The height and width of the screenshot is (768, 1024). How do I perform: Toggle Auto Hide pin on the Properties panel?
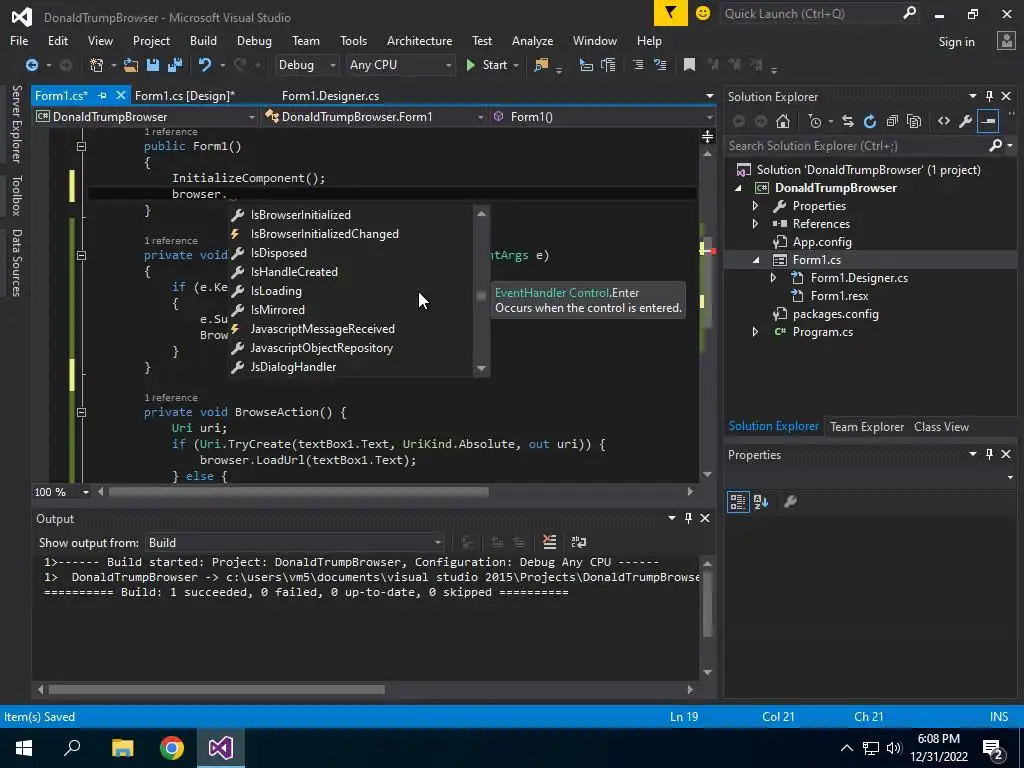pyautogui.click(x=989, y=454)
